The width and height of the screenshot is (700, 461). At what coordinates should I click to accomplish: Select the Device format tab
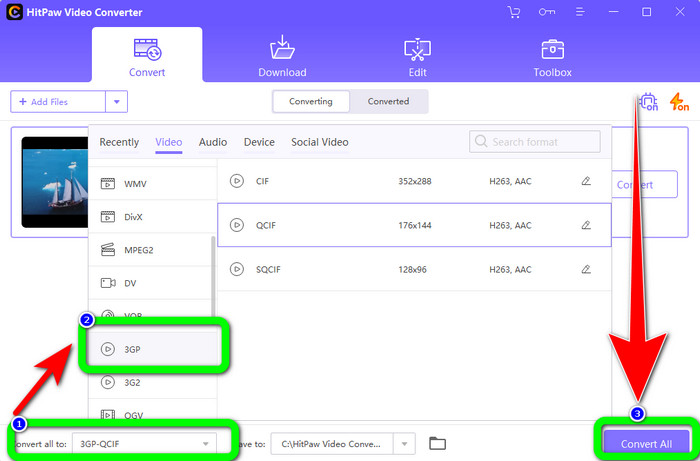tap(259, 142)
